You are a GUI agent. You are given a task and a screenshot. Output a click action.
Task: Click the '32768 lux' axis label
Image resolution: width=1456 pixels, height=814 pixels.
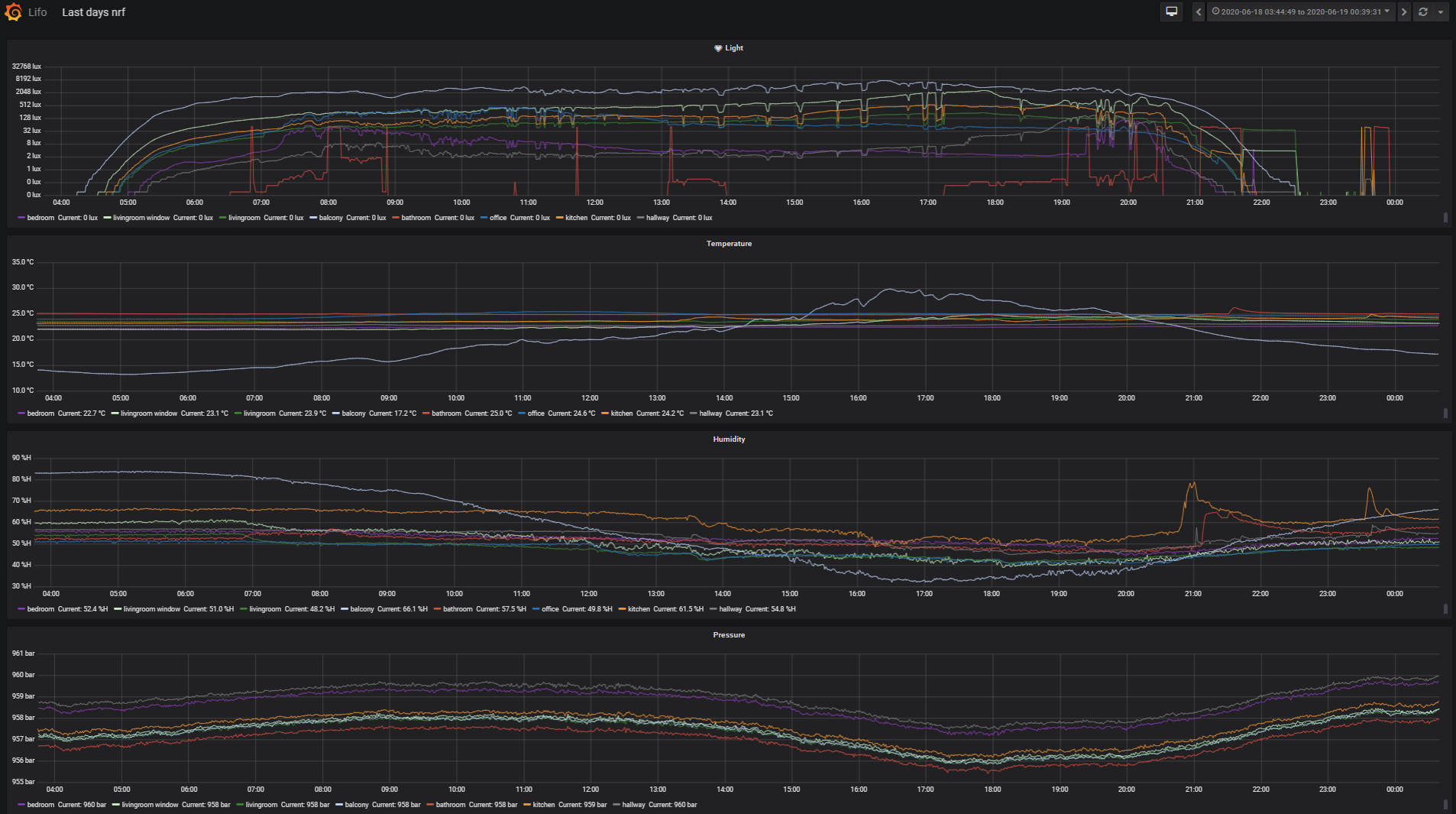(x=27, y=66)
